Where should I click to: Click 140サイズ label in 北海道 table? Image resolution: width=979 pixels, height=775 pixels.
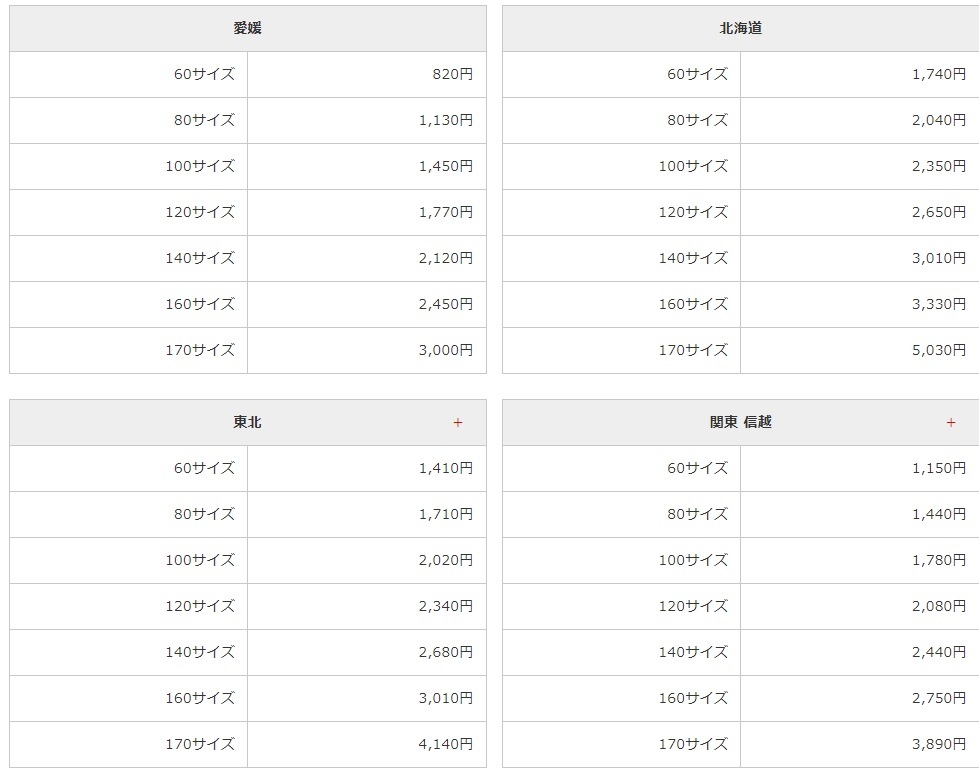(693, 259)
